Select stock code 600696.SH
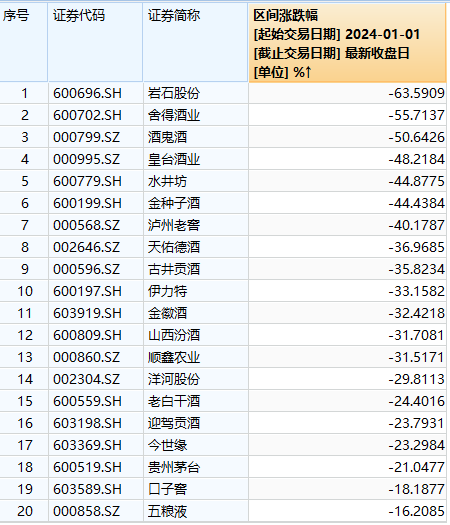 [95, 93]
